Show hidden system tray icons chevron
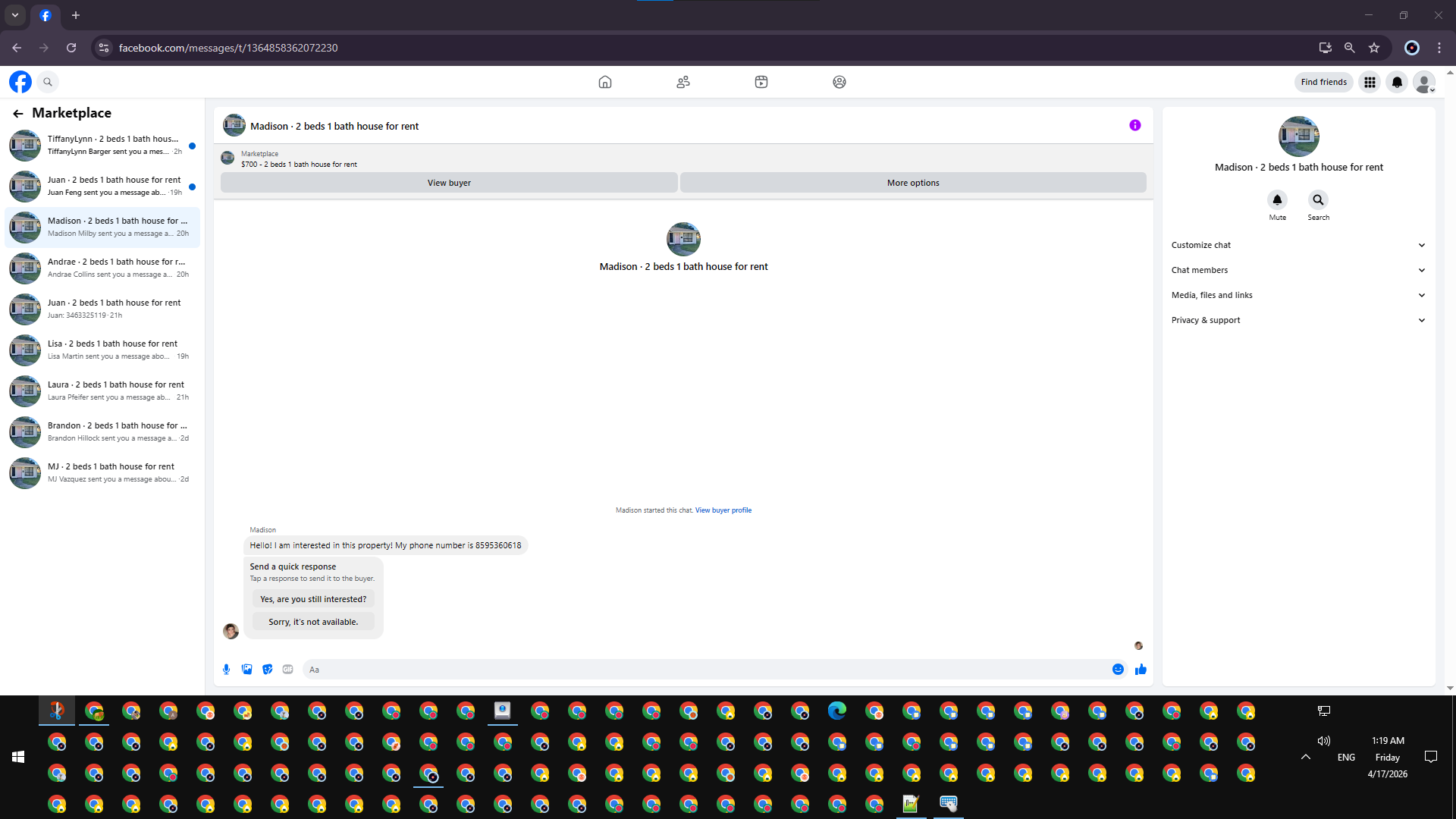This screenshot has width=1456, height=819. click(x=1306, y=757)
